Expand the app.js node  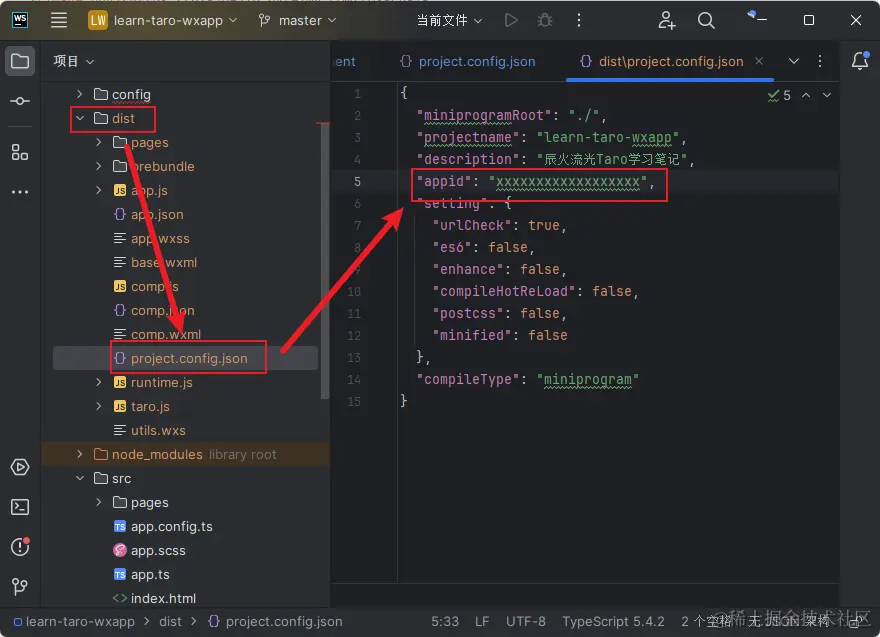[x=99, y=190]
